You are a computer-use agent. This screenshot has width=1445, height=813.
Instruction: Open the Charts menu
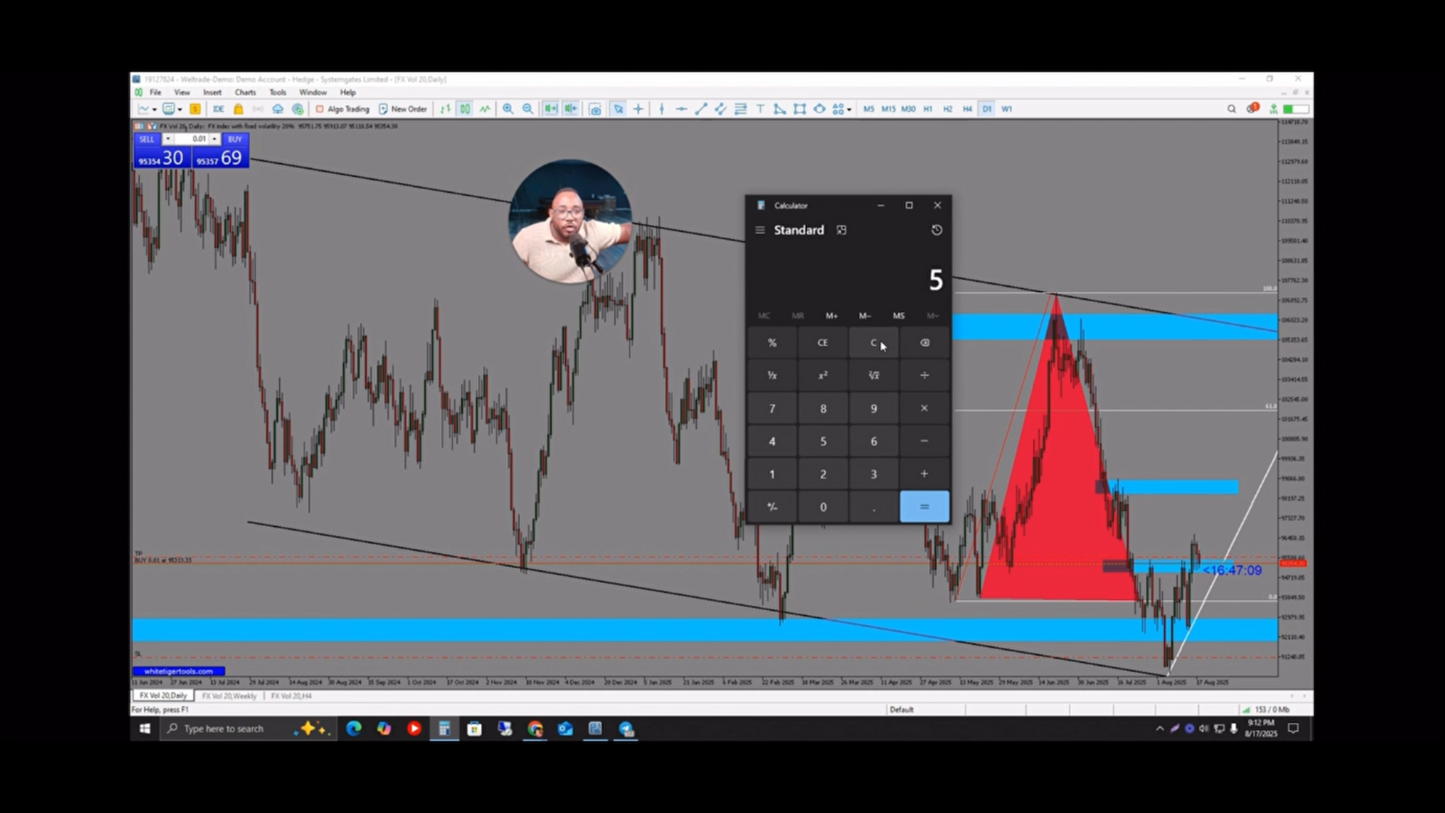(x=245, y=92)
